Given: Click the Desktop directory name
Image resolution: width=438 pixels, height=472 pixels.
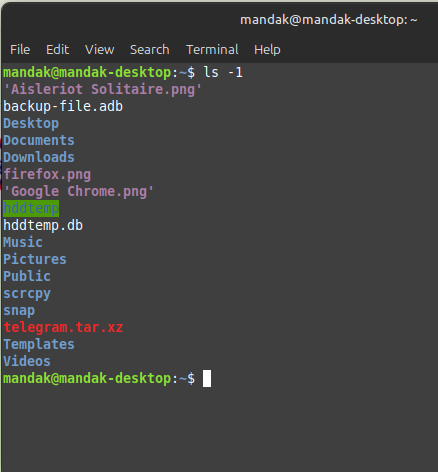Looking at the screenshot, I should [x=31, y=124].
